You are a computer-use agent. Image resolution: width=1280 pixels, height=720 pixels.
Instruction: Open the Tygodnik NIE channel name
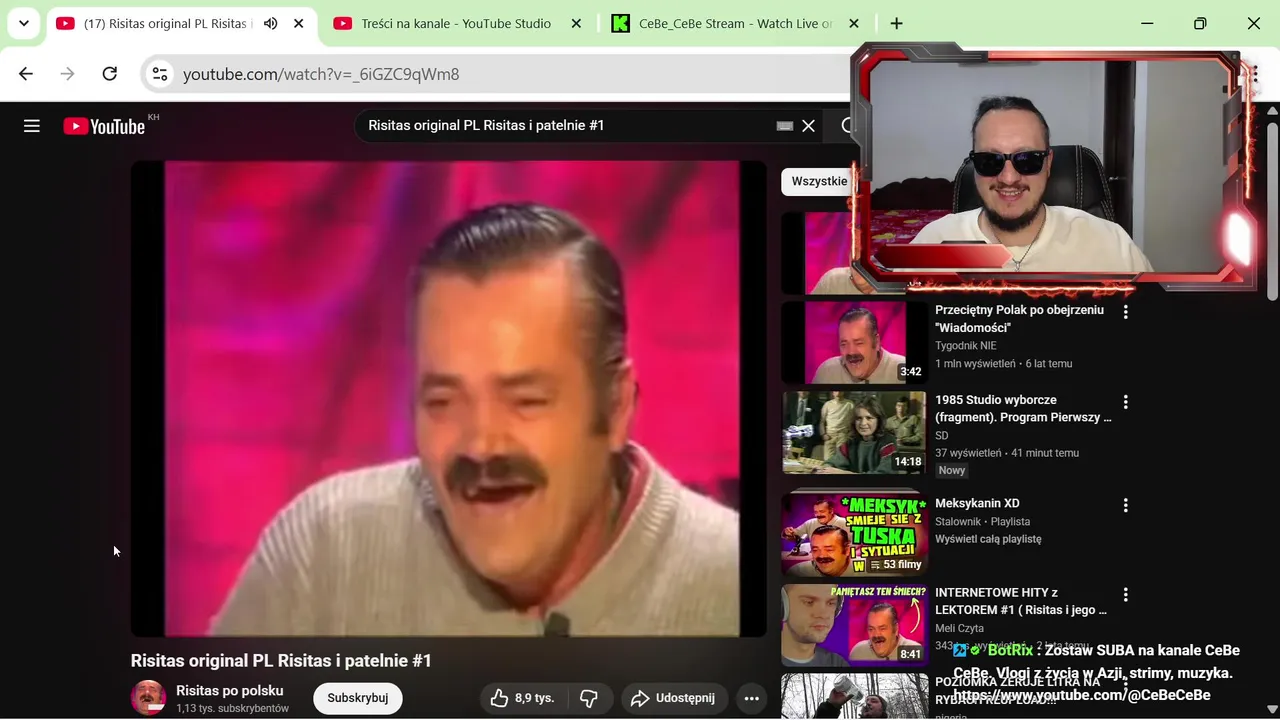click(x=965, y=346)
